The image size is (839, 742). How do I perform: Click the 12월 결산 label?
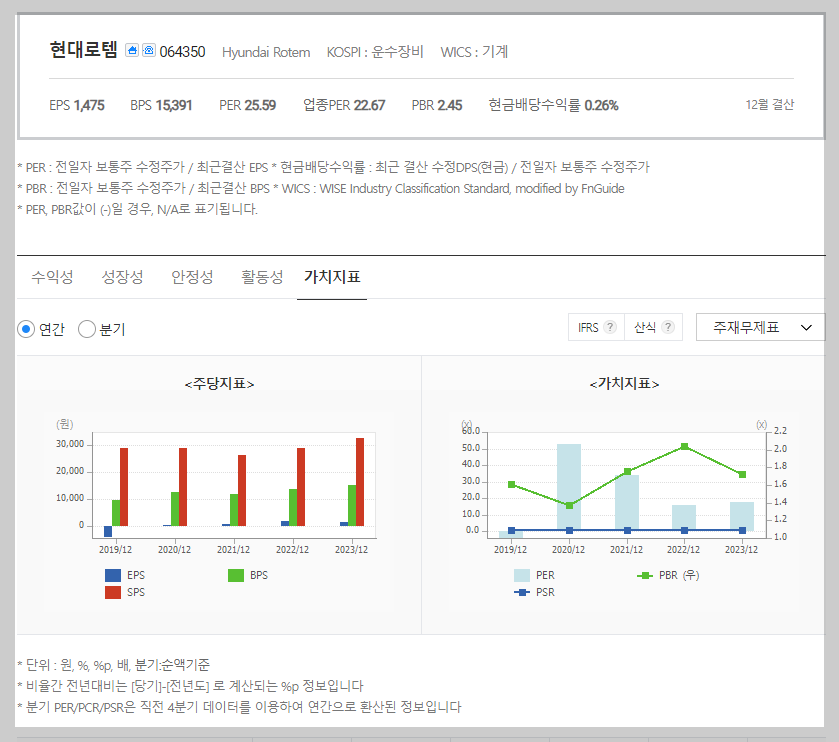coord(769,105)
